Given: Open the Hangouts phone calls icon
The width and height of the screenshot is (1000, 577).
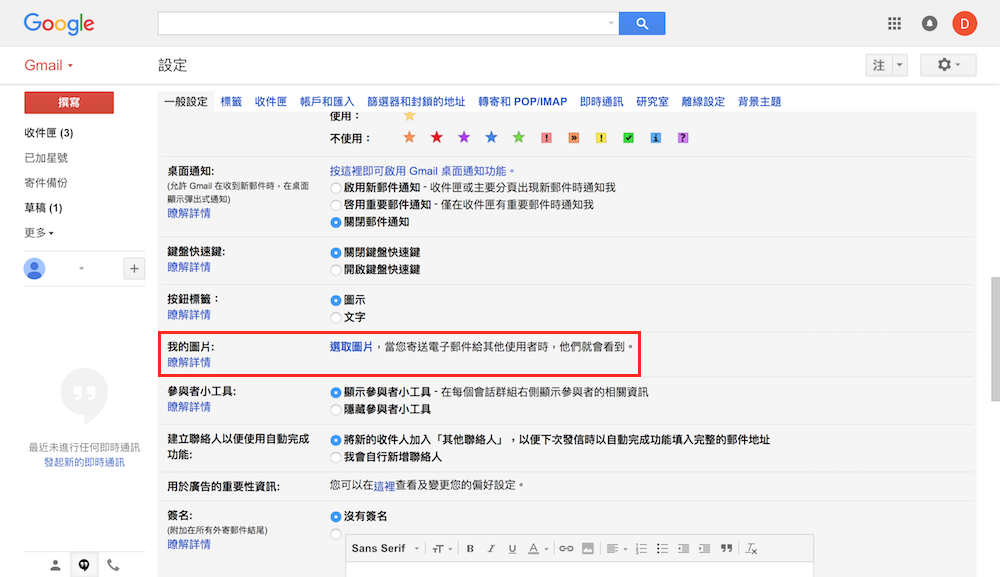Looking at the screenshot, I should coord(113,565).
